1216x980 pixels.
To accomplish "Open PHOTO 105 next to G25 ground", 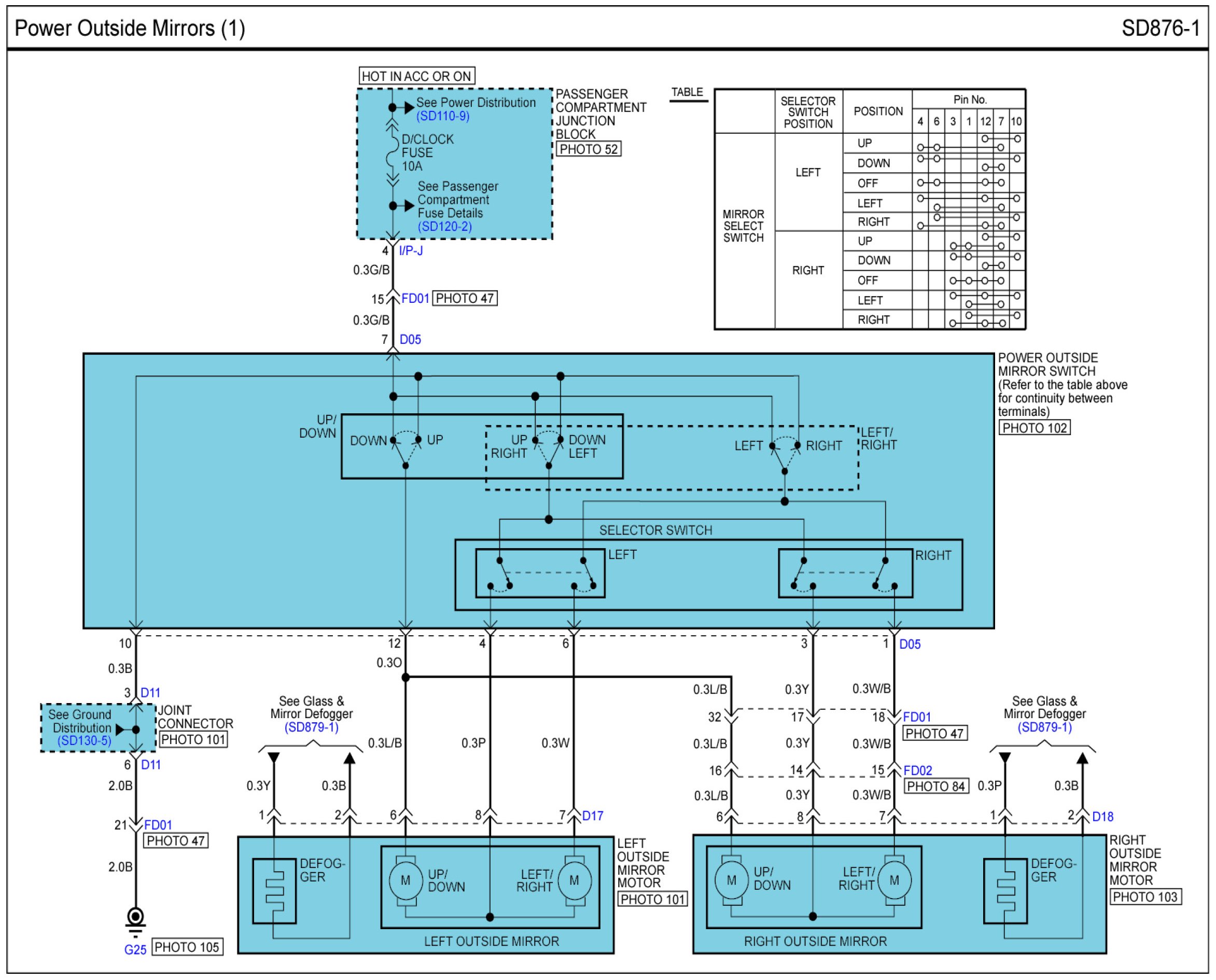I will click(187, 947).
